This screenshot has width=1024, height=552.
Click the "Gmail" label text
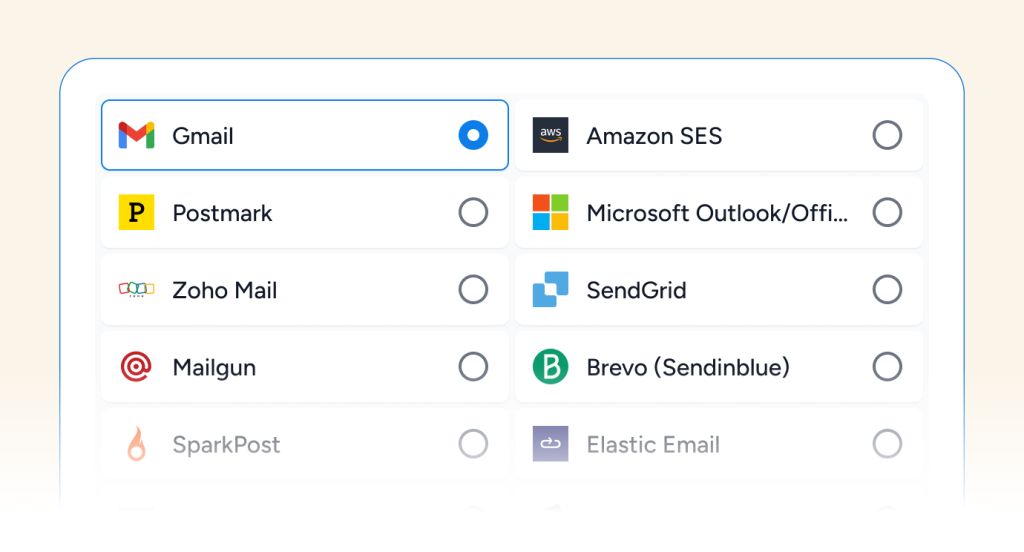[202, 136]
